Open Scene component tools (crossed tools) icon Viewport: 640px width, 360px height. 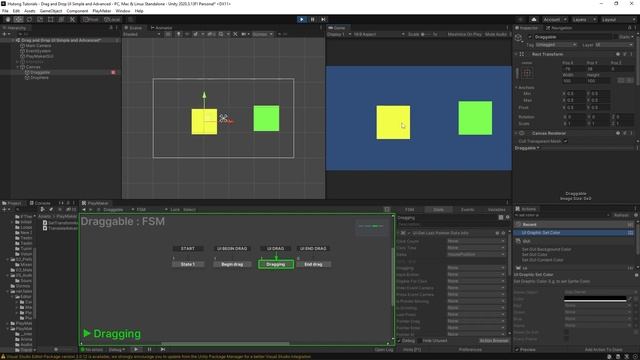click(x=235, y=34)
